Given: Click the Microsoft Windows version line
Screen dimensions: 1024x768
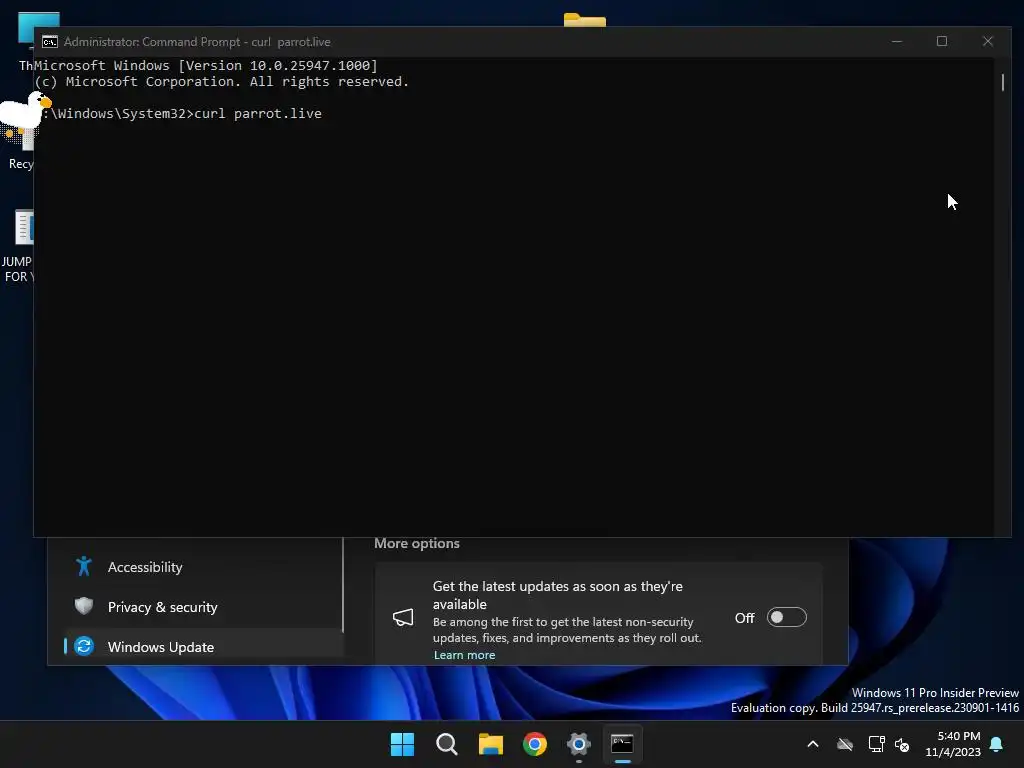Looking at the screenshot, I should 206,65.
